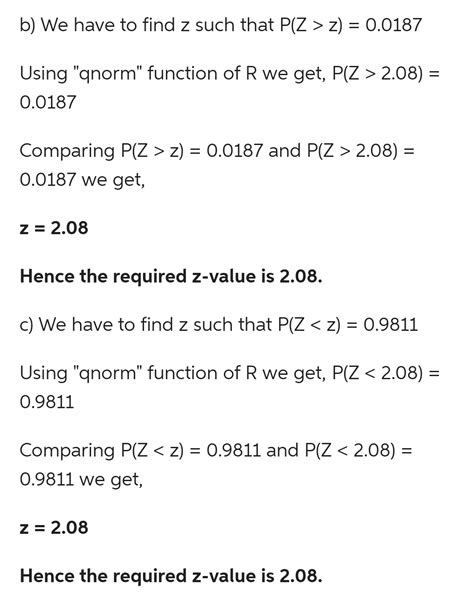Click the first "Hence the required z-value" sentence
This screenshot has height=598, width=474.
171,276
